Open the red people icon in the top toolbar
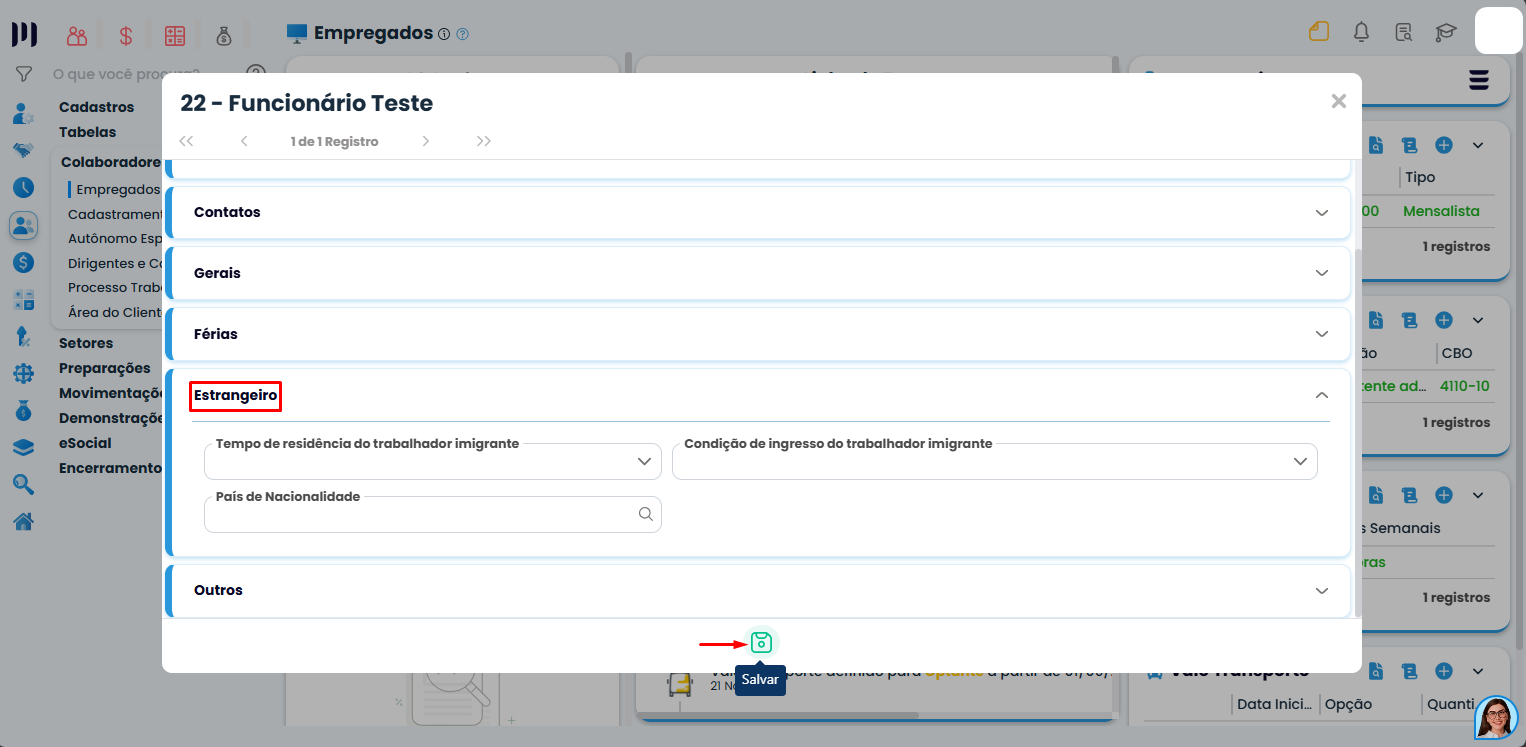This screenshot has height=747, width=1526. coord(77,35)
